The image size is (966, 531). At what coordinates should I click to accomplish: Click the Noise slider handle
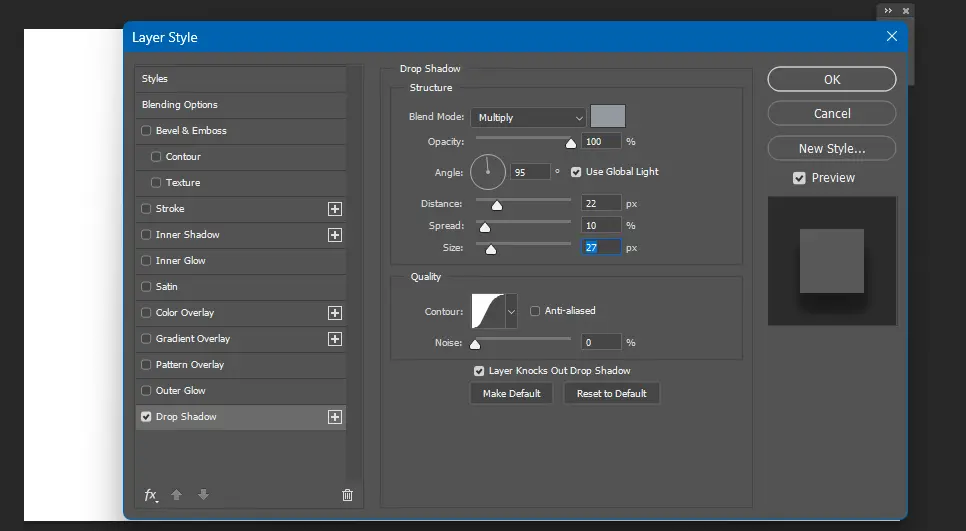pos(475,344)
